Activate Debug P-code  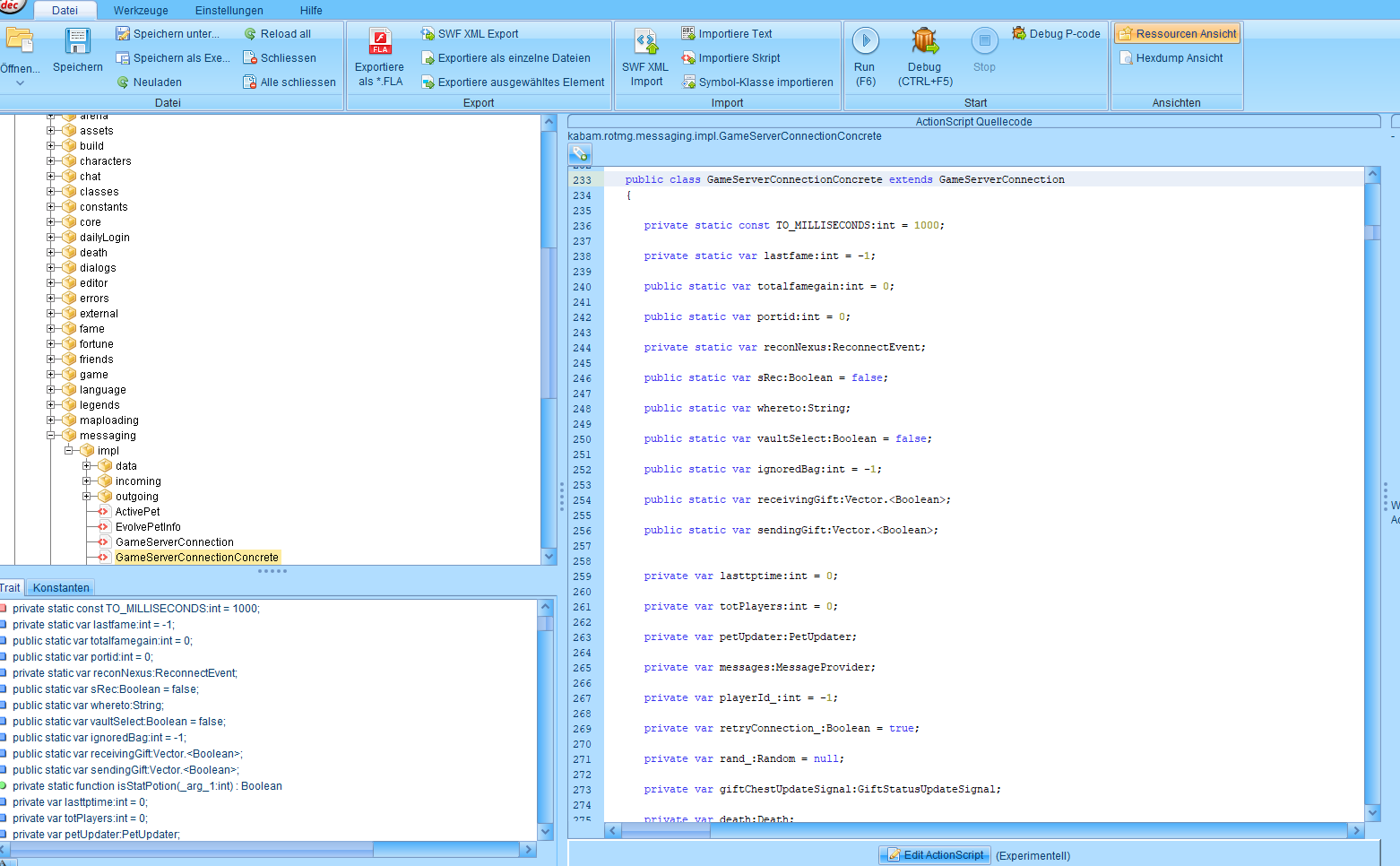(1055, 33)
